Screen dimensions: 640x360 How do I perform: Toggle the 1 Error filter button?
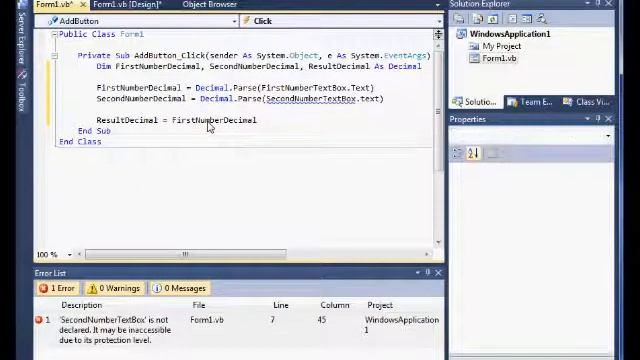point(57,289)
